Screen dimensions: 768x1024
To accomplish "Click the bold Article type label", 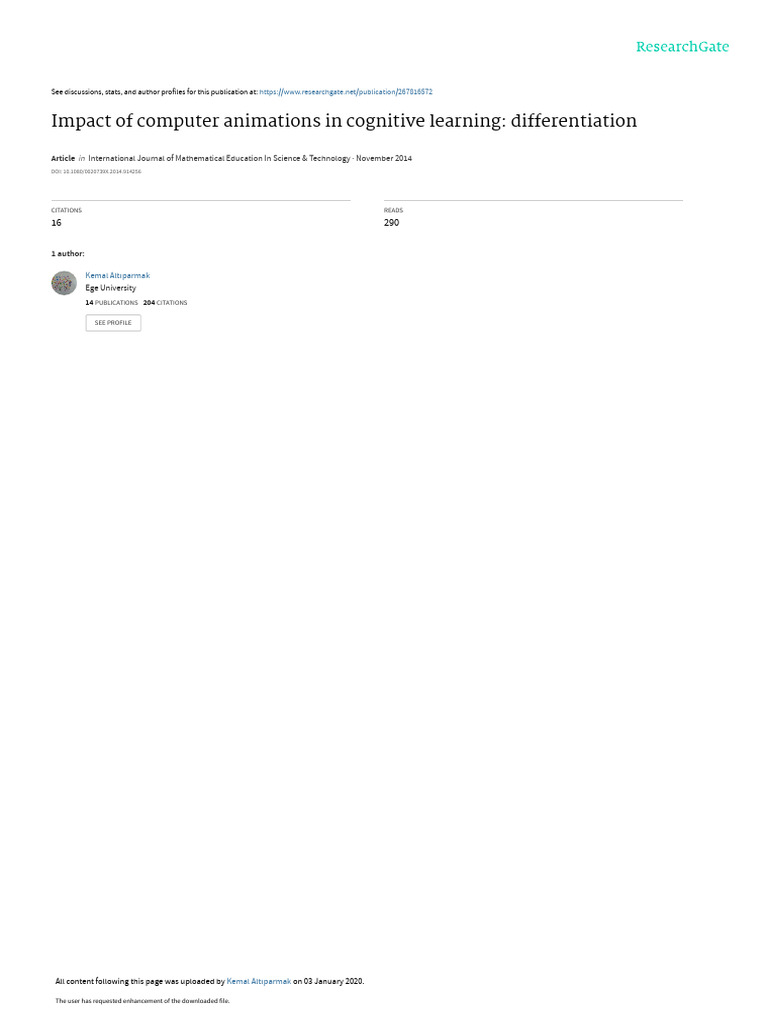I will tap(63, 158).
